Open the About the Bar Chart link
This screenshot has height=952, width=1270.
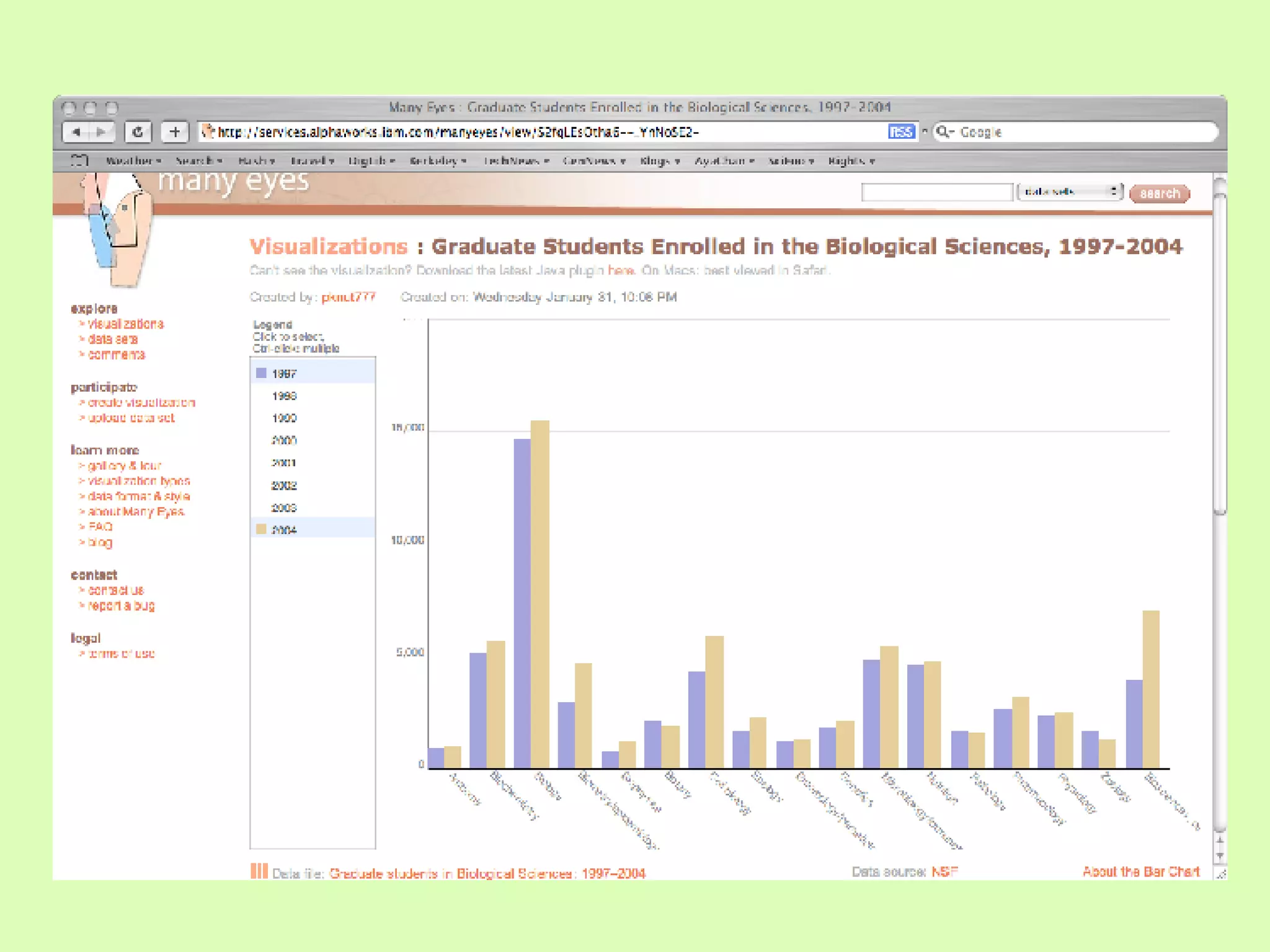pyautogui.click(x=1140, y=871)
